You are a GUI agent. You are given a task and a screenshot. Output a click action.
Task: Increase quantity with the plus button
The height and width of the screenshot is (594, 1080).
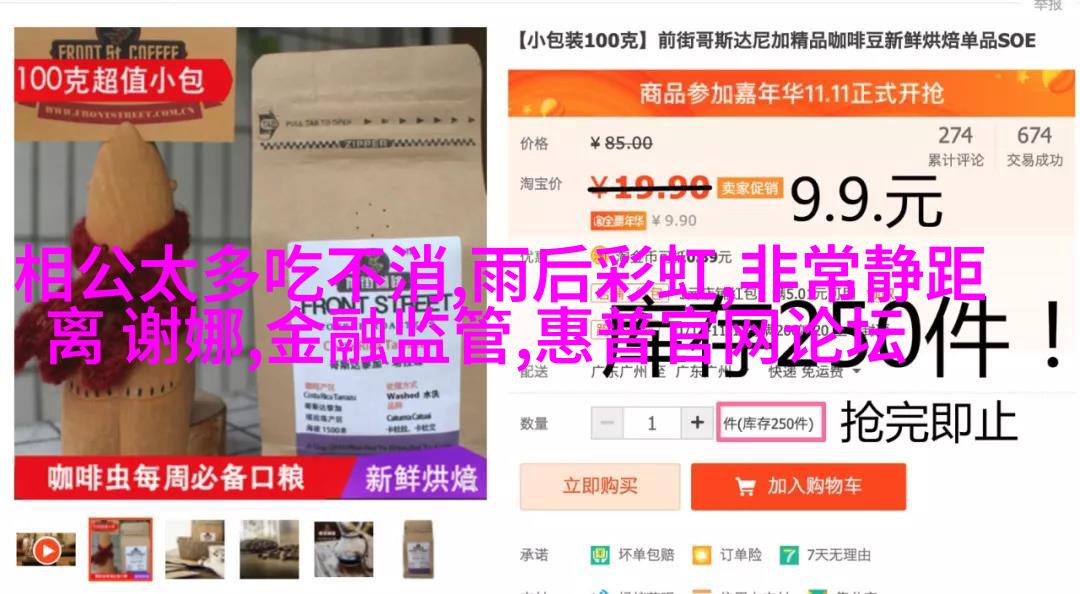697,422
